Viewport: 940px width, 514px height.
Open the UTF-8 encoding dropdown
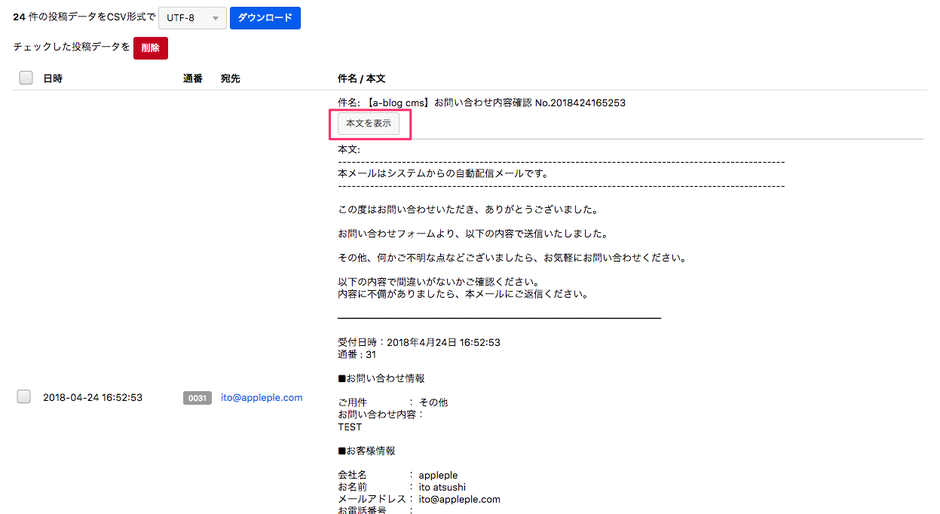192,18
